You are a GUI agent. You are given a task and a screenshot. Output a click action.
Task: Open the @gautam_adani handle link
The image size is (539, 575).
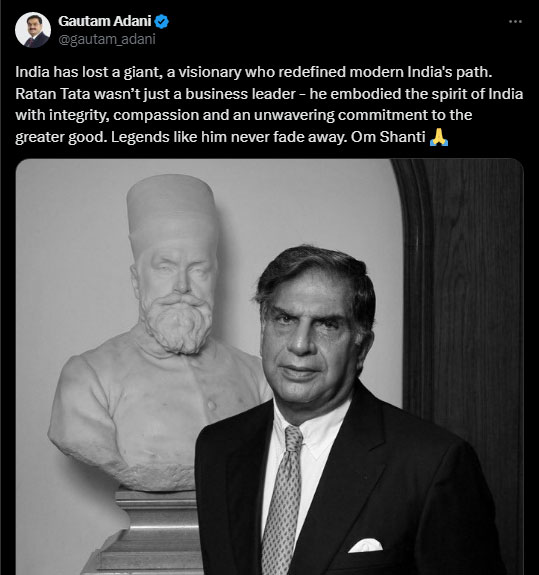point(107,39)
